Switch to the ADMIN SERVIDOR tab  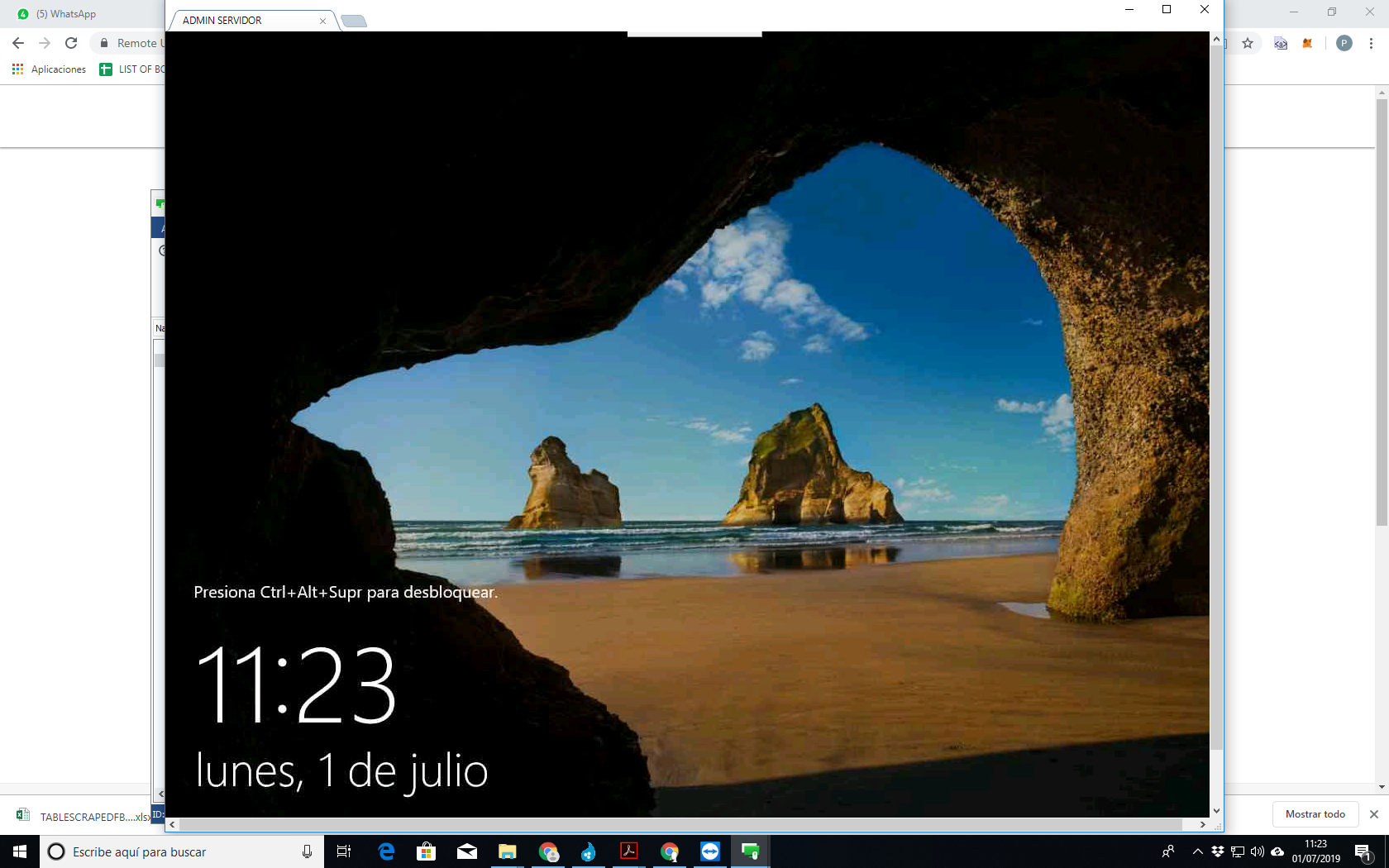coord(248,21)
